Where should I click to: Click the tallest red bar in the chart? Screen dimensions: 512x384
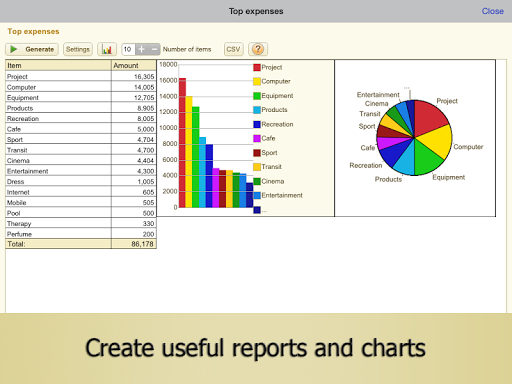click(x=182, y=143)
